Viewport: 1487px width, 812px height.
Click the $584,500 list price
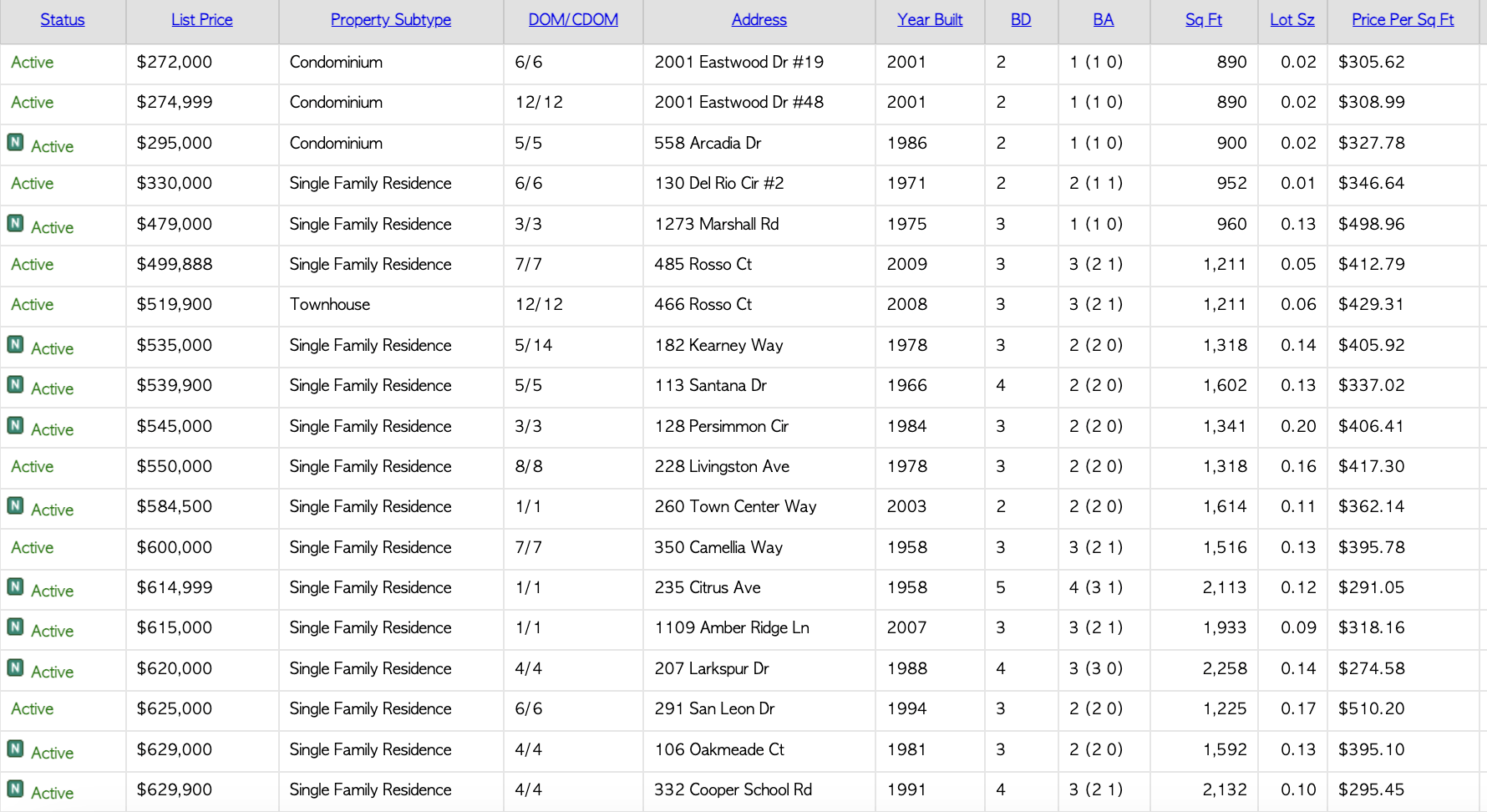[x=175, y=507]
